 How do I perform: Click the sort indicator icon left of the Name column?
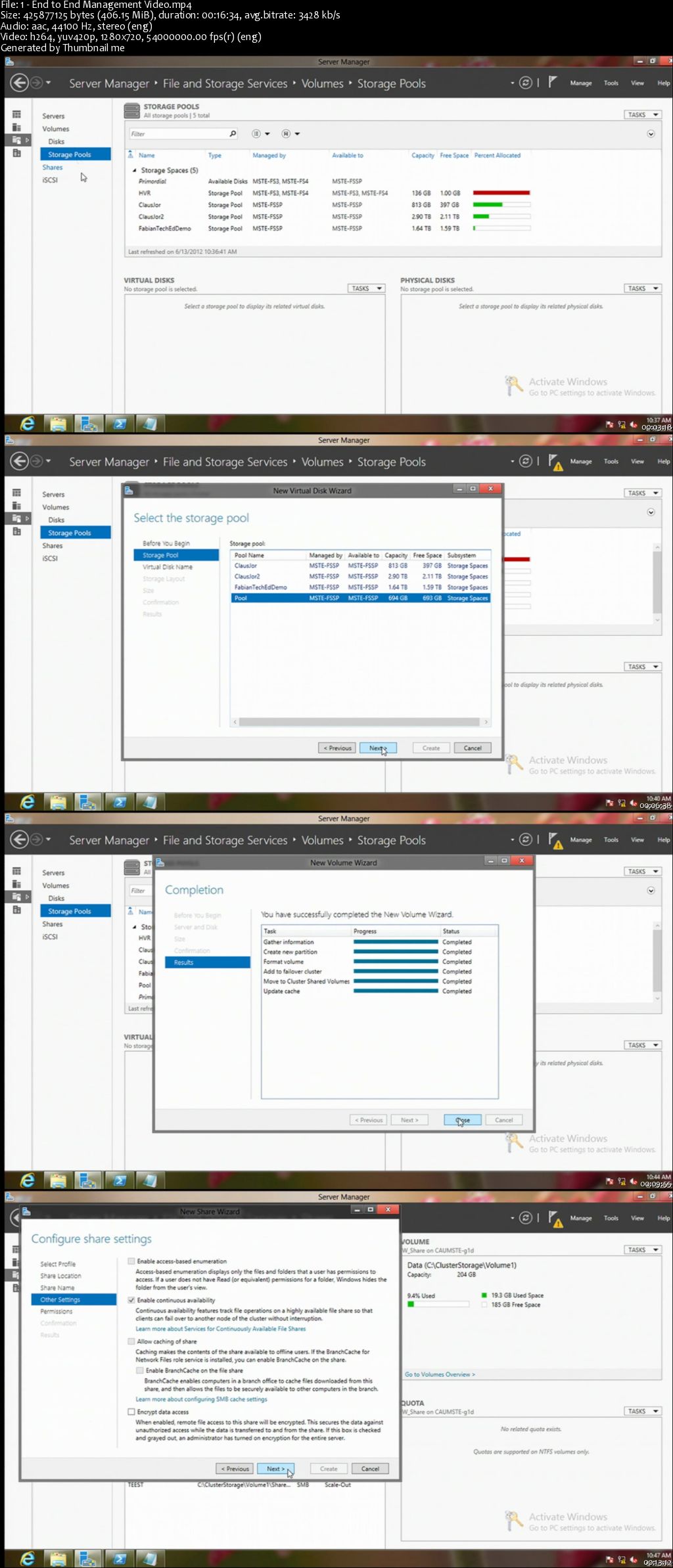click(130, 155)
